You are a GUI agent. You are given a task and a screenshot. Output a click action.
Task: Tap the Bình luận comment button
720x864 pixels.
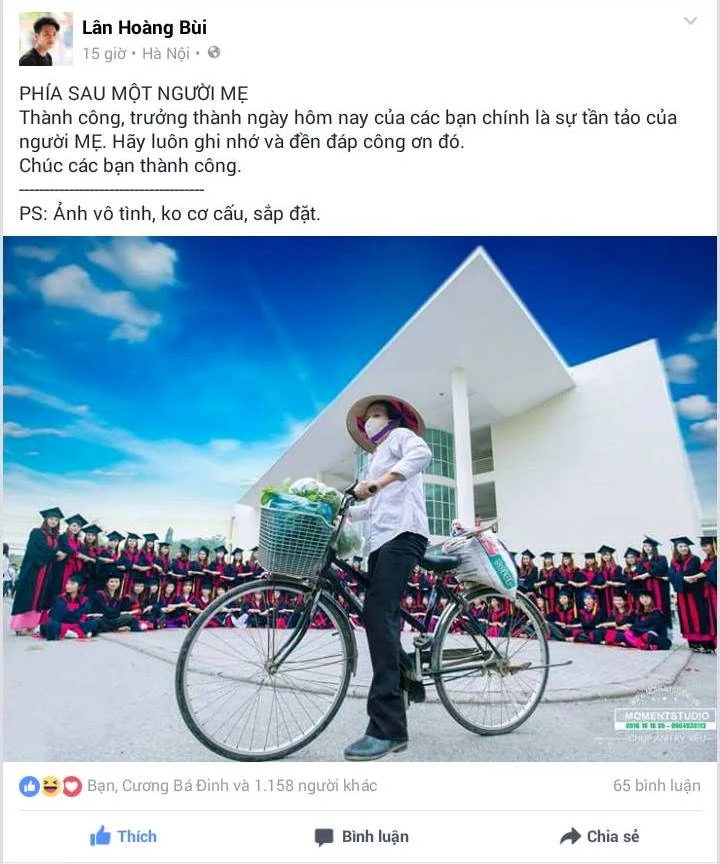pyautogui.click(x=361, y=836)
